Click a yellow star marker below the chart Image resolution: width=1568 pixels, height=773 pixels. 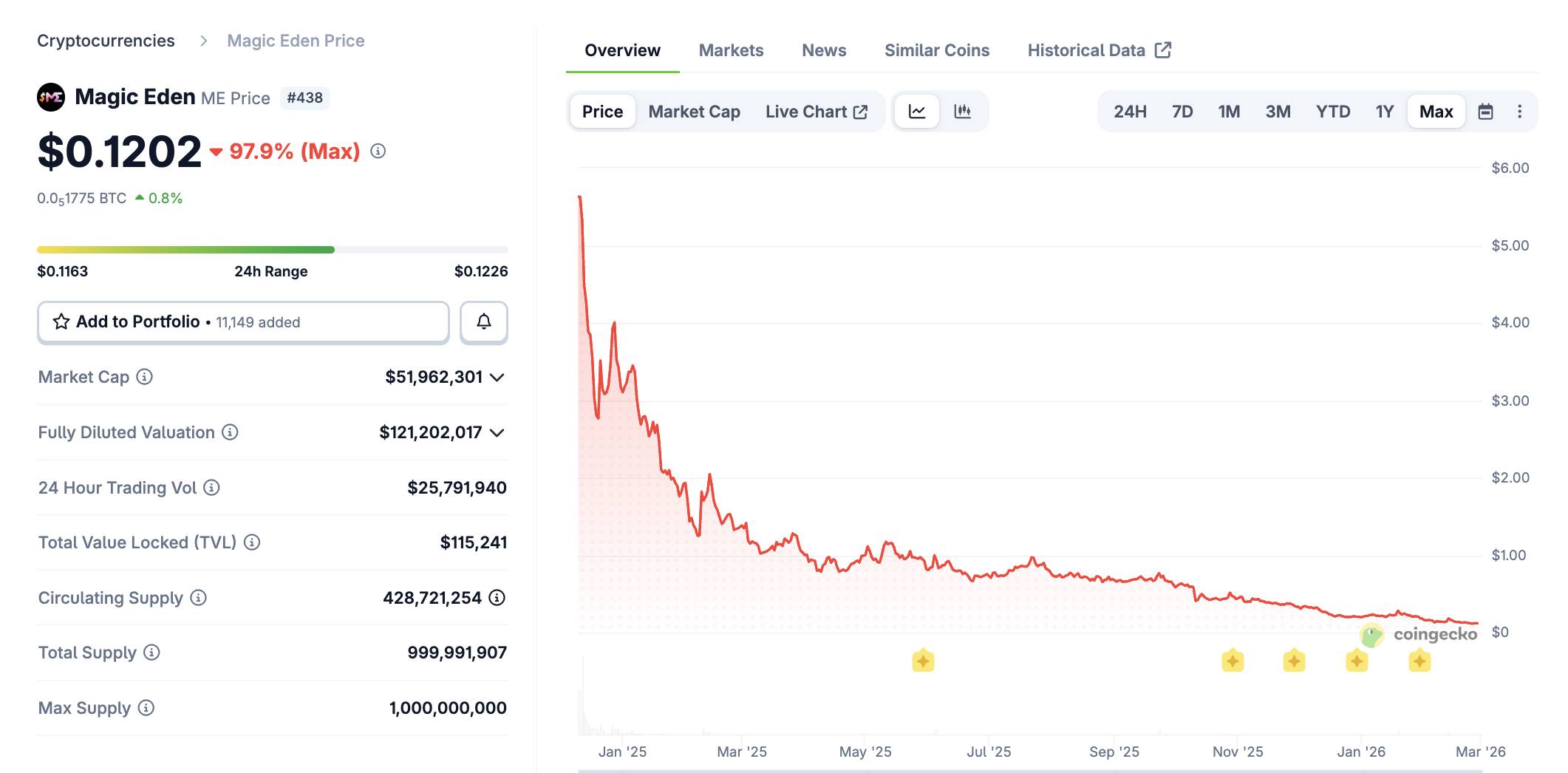point(924,660)
